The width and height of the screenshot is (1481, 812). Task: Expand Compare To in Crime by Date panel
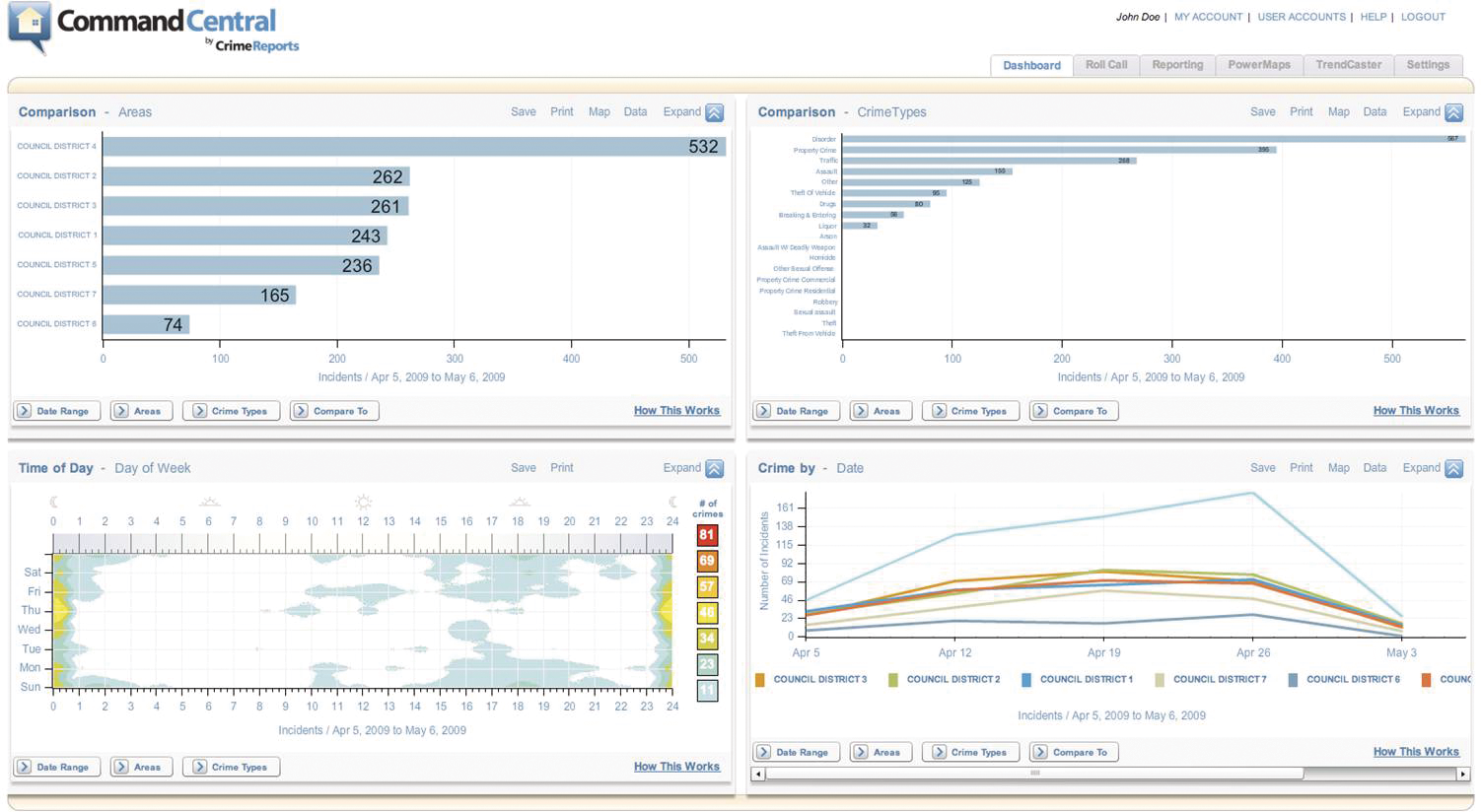tap(1073, 752)
